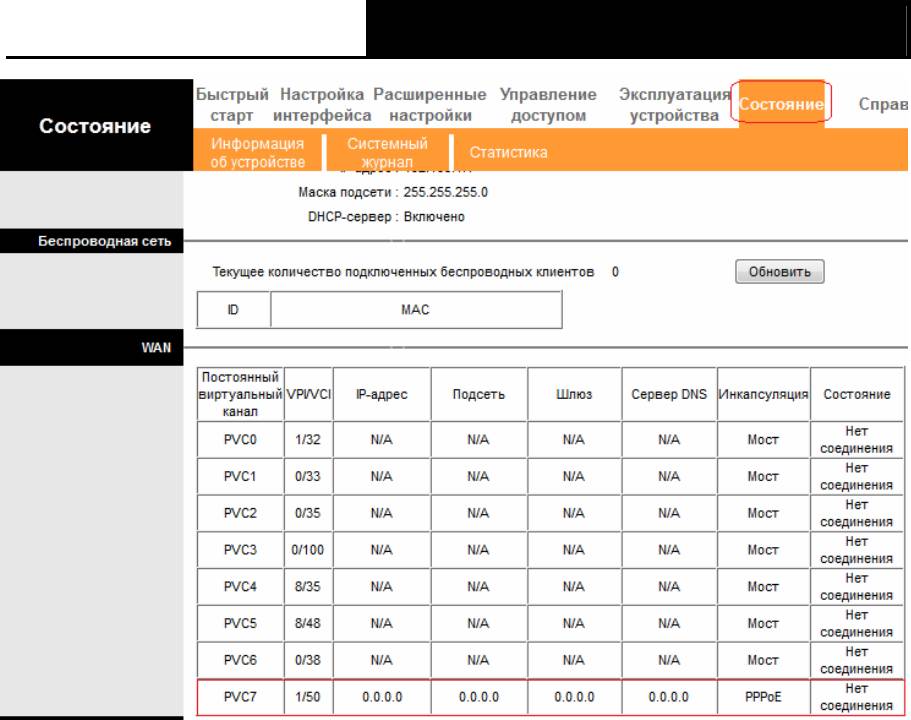Click the Сервер DNS column header
Image resolution: width=911 pixels, height=720 pixels.
coord(668,395)
